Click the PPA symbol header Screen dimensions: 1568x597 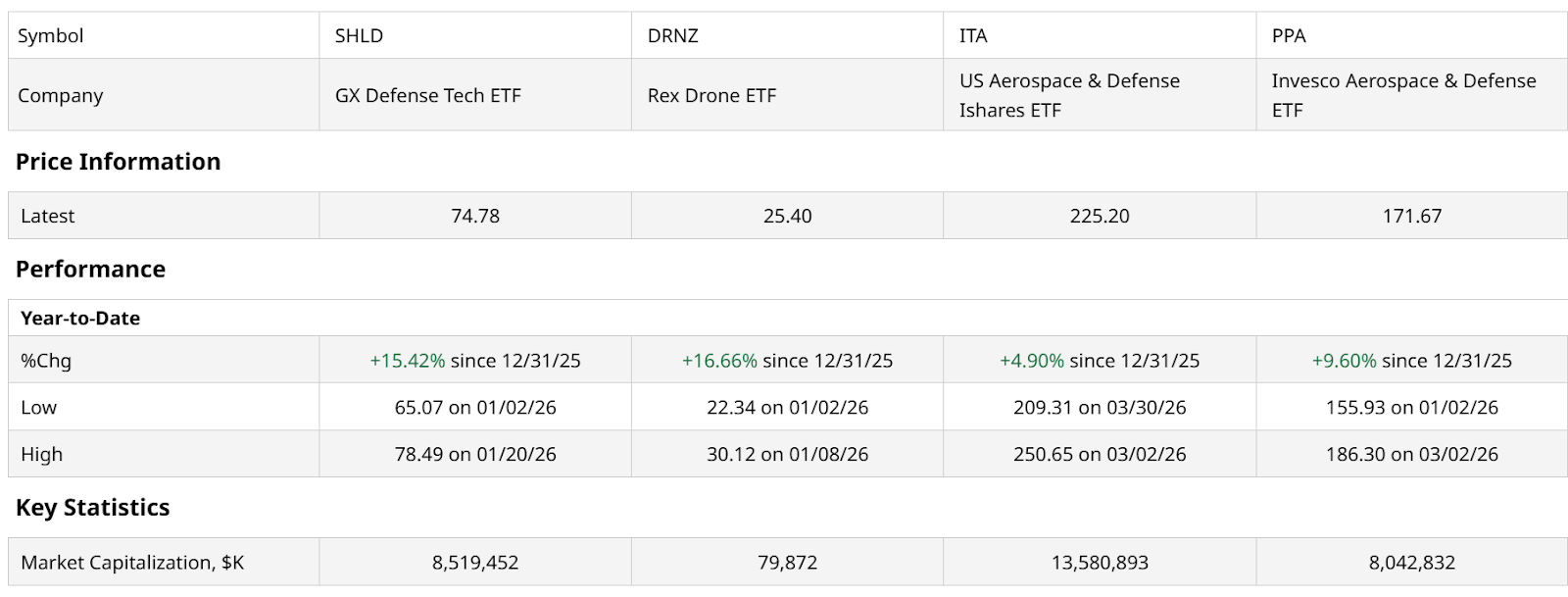pos(1289,36)
